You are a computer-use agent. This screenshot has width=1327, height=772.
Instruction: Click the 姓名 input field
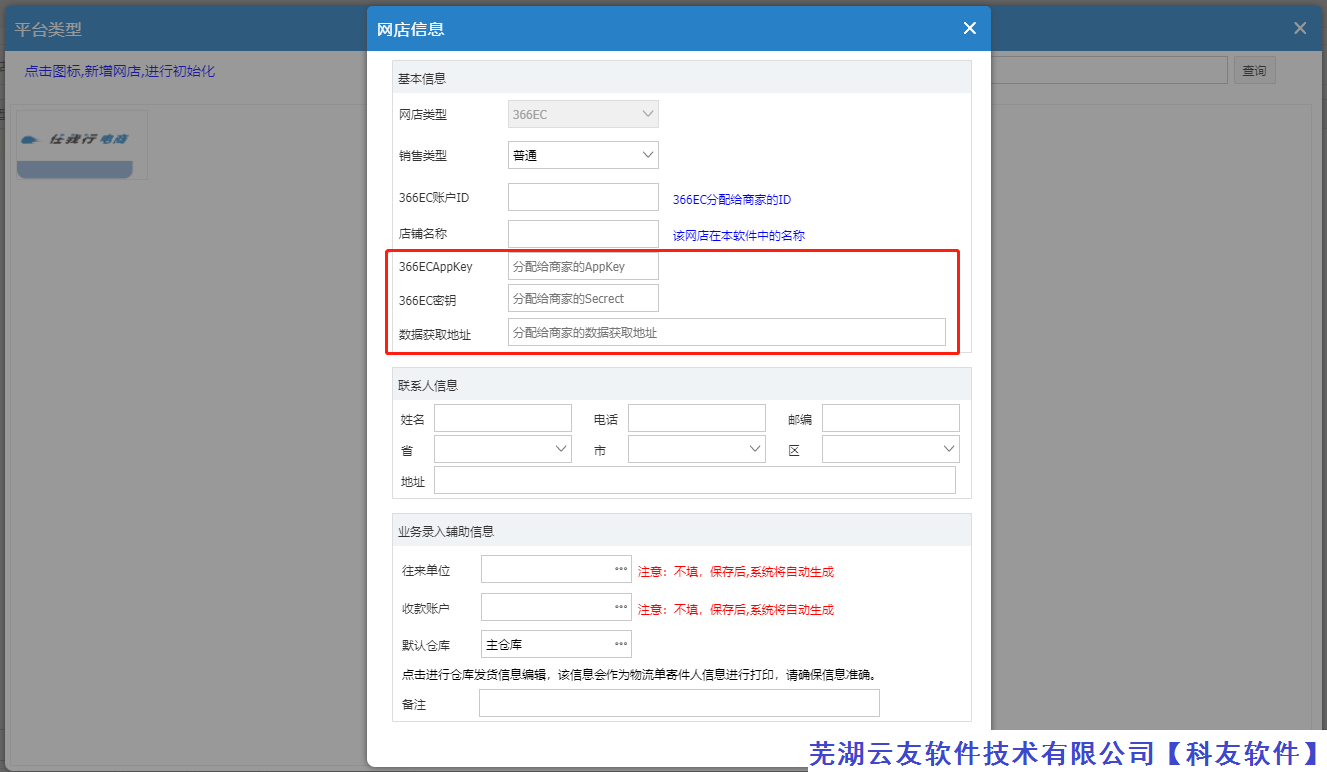click(x=503, y=418)
